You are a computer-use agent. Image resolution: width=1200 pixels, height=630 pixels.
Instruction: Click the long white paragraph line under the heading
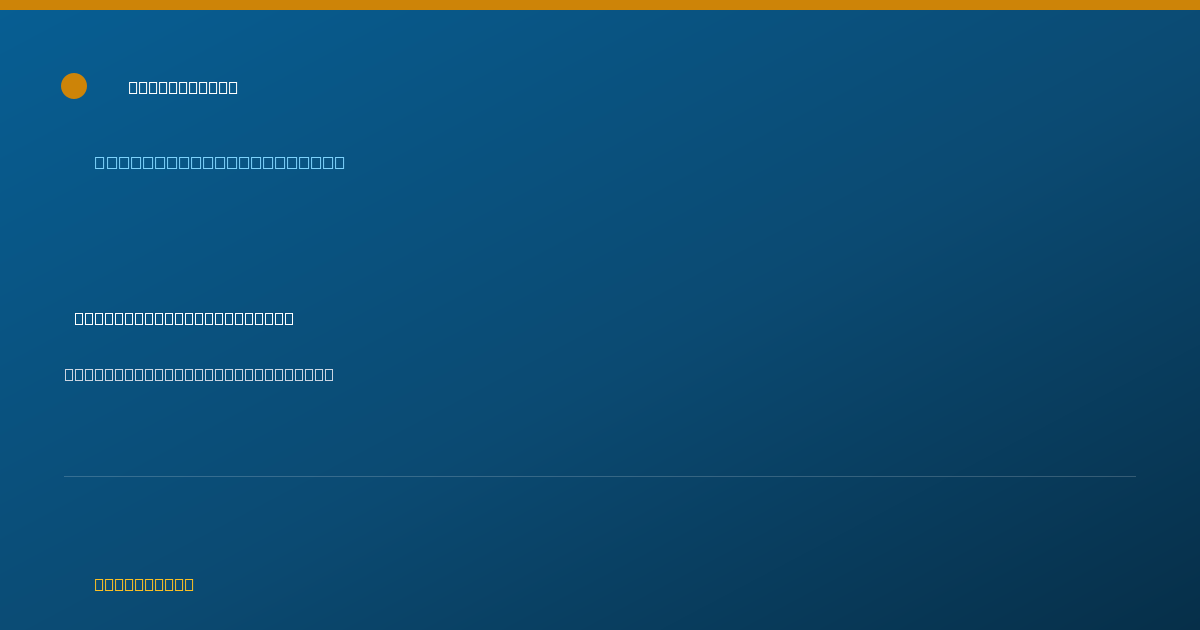click(199, 374)
